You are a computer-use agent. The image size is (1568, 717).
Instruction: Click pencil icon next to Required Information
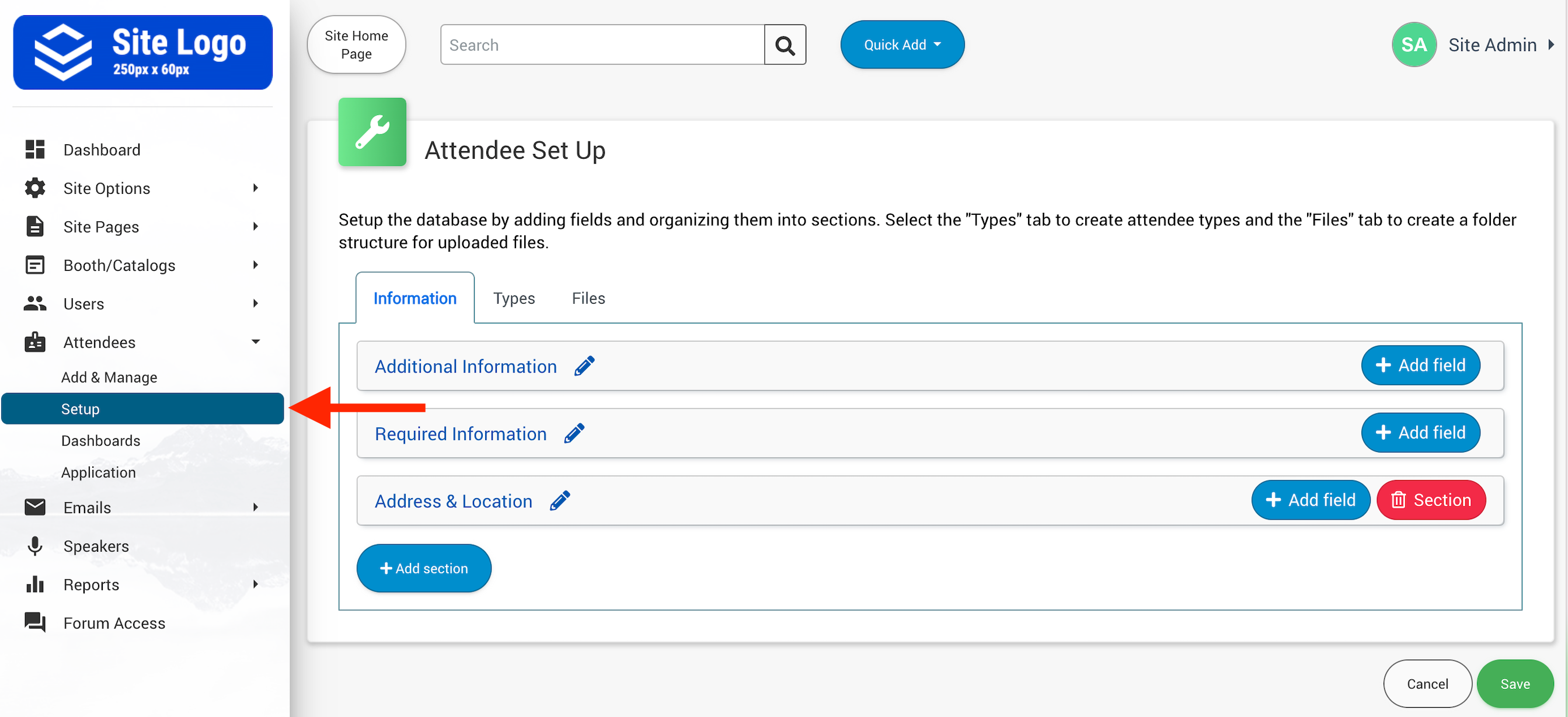(x=573, y=433)
